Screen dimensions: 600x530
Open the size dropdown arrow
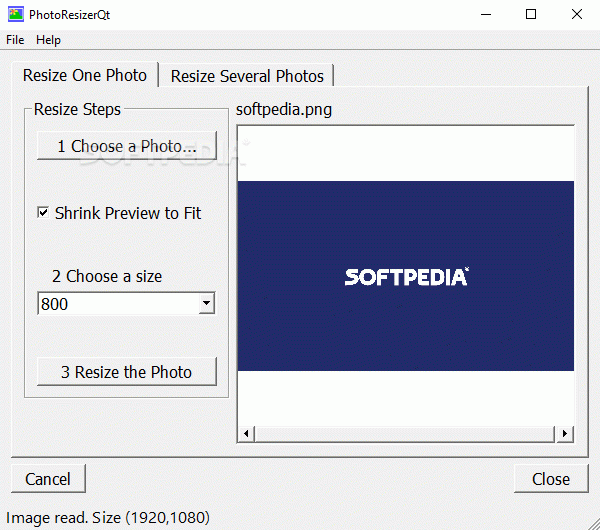click(x=206, y=303)
